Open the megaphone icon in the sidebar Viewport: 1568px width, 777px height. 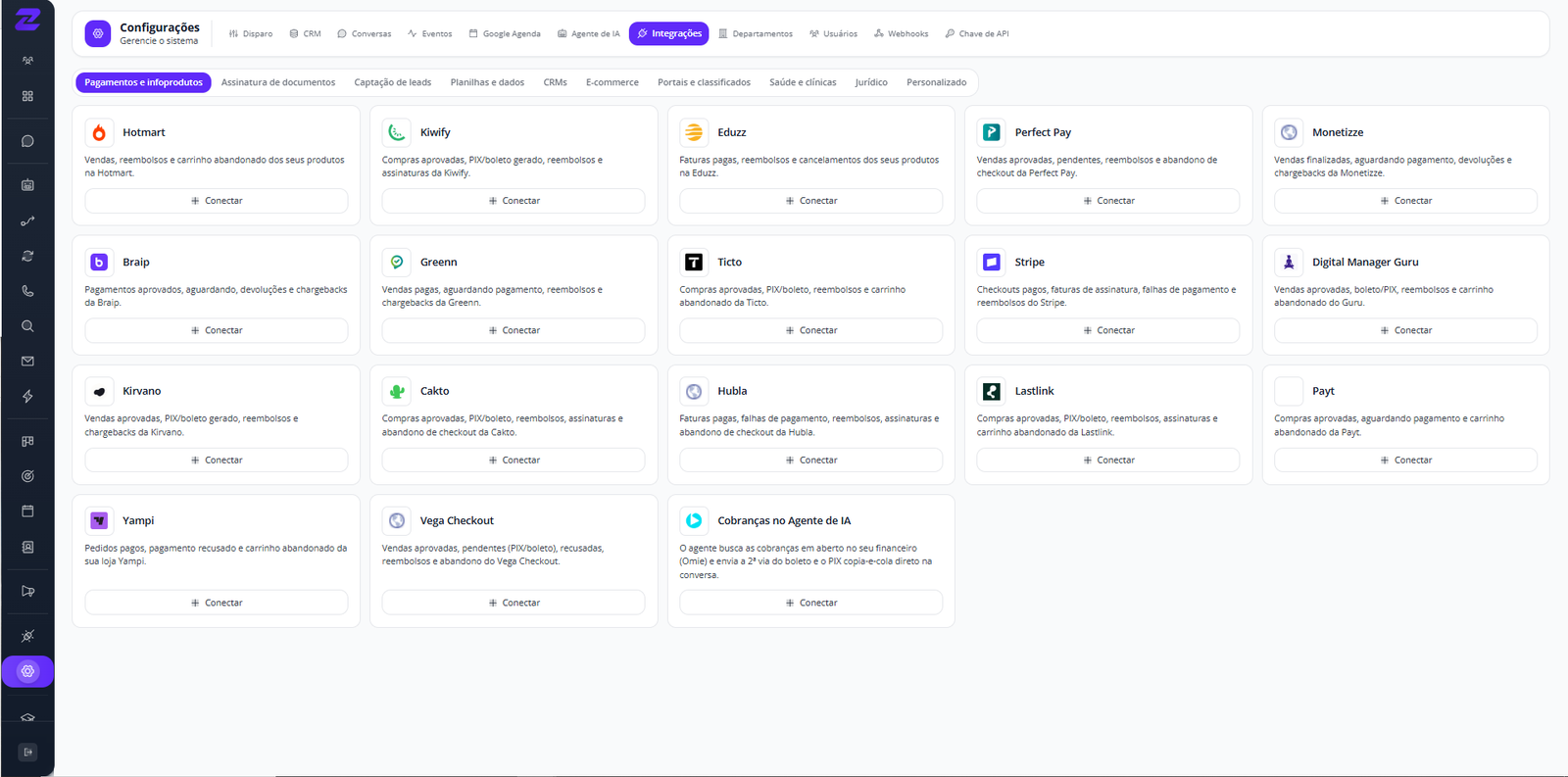[27, 591]
